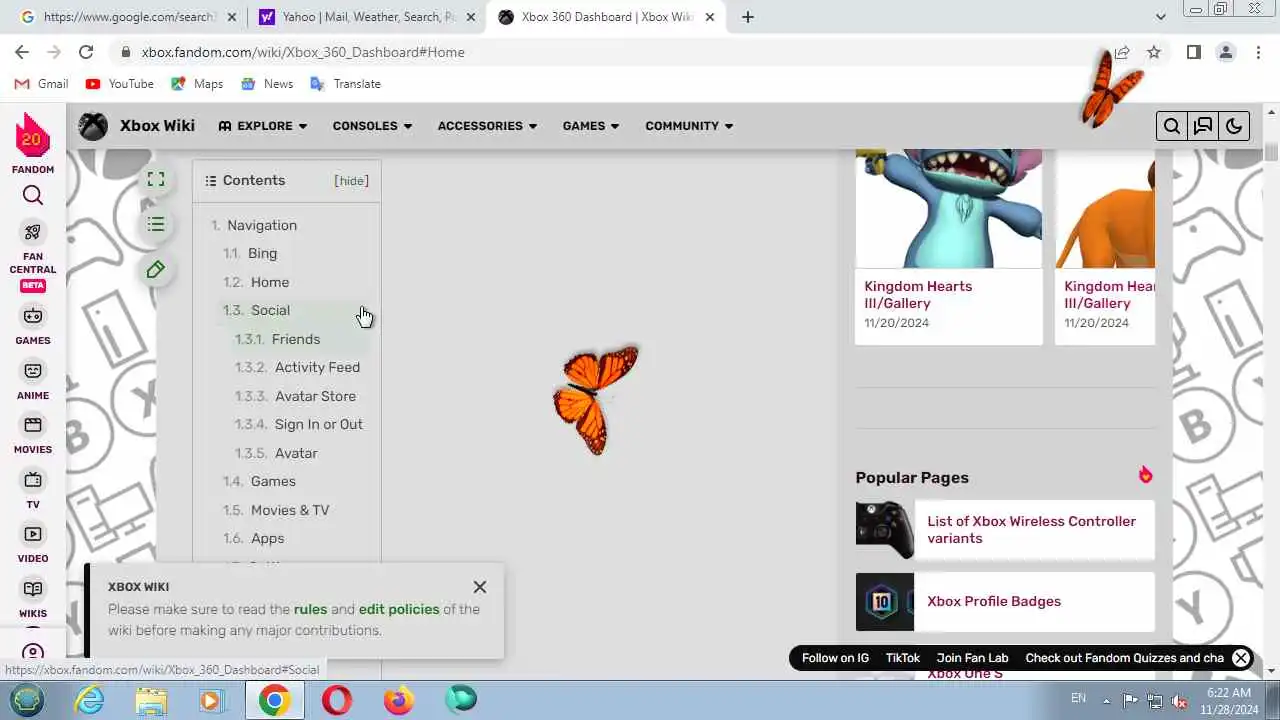The width and height of the screenshot is (1280, 720).
Task: Click the wiki header search icon
Action: (x=1172, y=126)
